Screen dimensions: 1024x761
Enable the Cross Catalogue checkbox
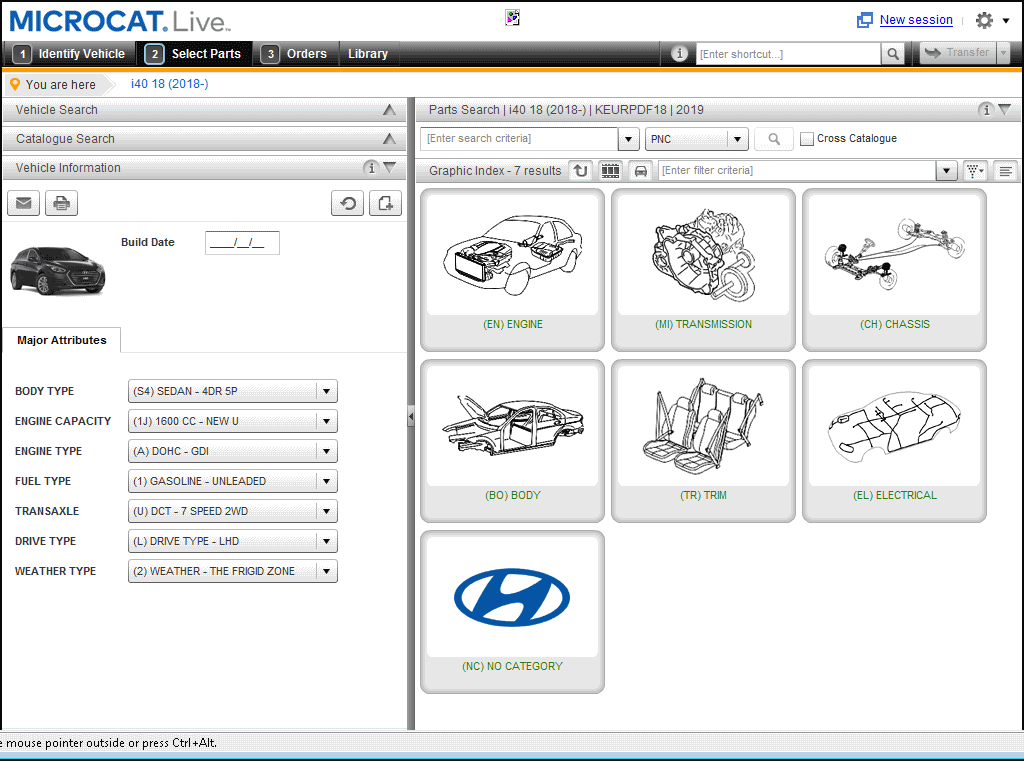pyautogui.click(x=806, y=138)
